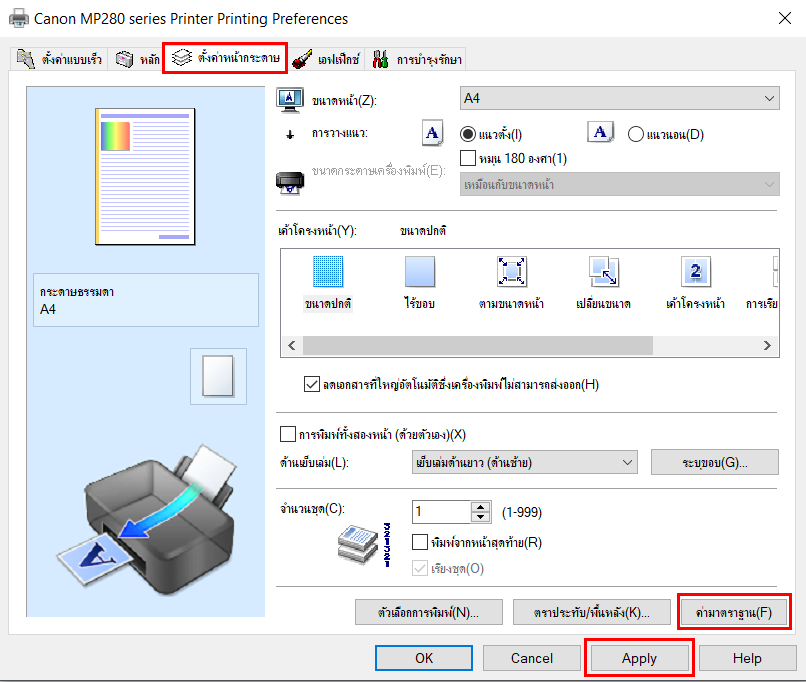Image resolution: width=806 pixels, height=682 pixels.
Task: Select Borderless layout icon (ไร้ขอบ)
Action: [420, 271]
